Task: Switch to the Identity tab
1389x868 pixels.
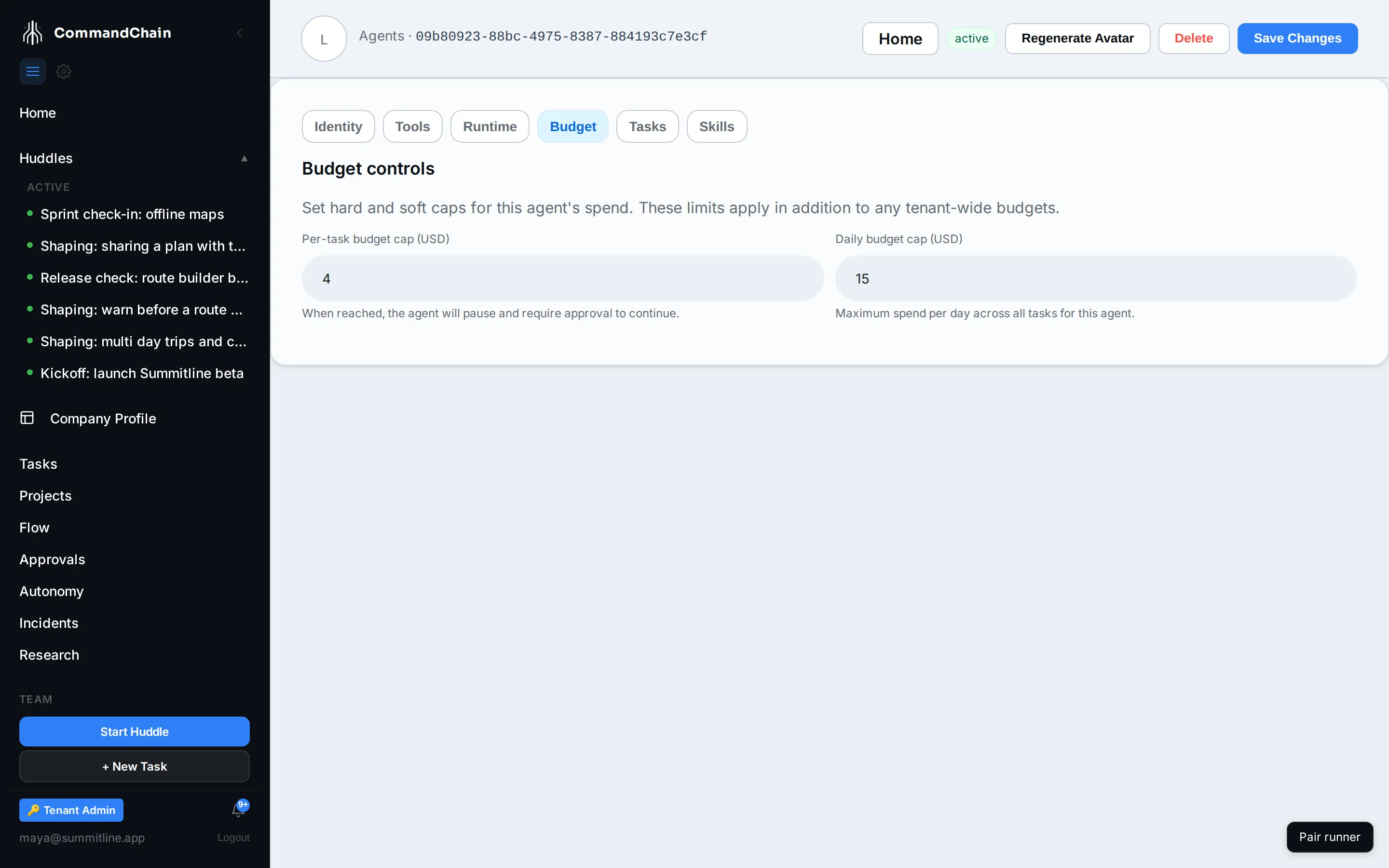Action: [x=338, y=126]
